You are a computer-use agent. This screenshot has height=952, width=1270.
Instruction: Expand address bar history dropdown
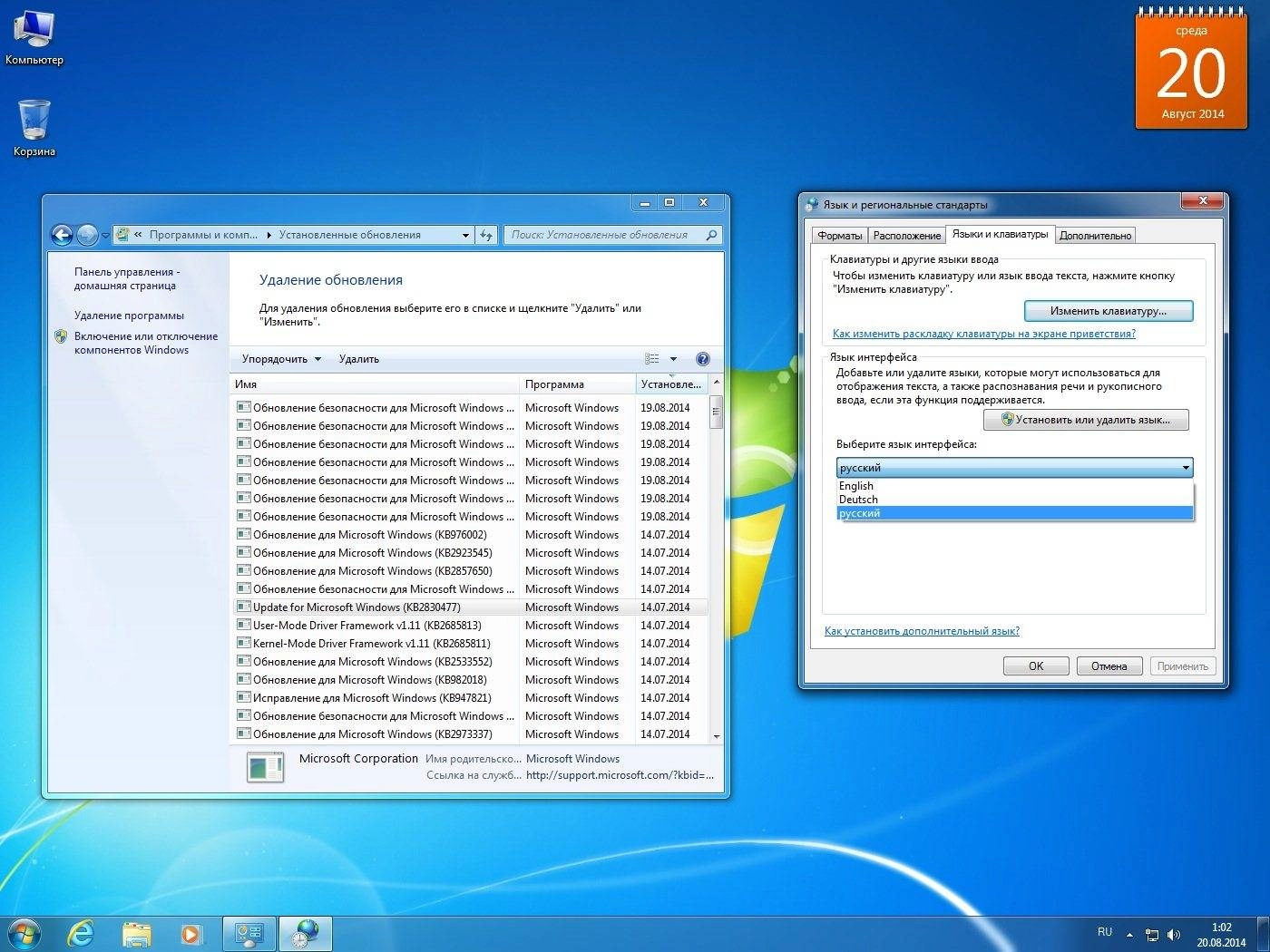coord(465,235)
